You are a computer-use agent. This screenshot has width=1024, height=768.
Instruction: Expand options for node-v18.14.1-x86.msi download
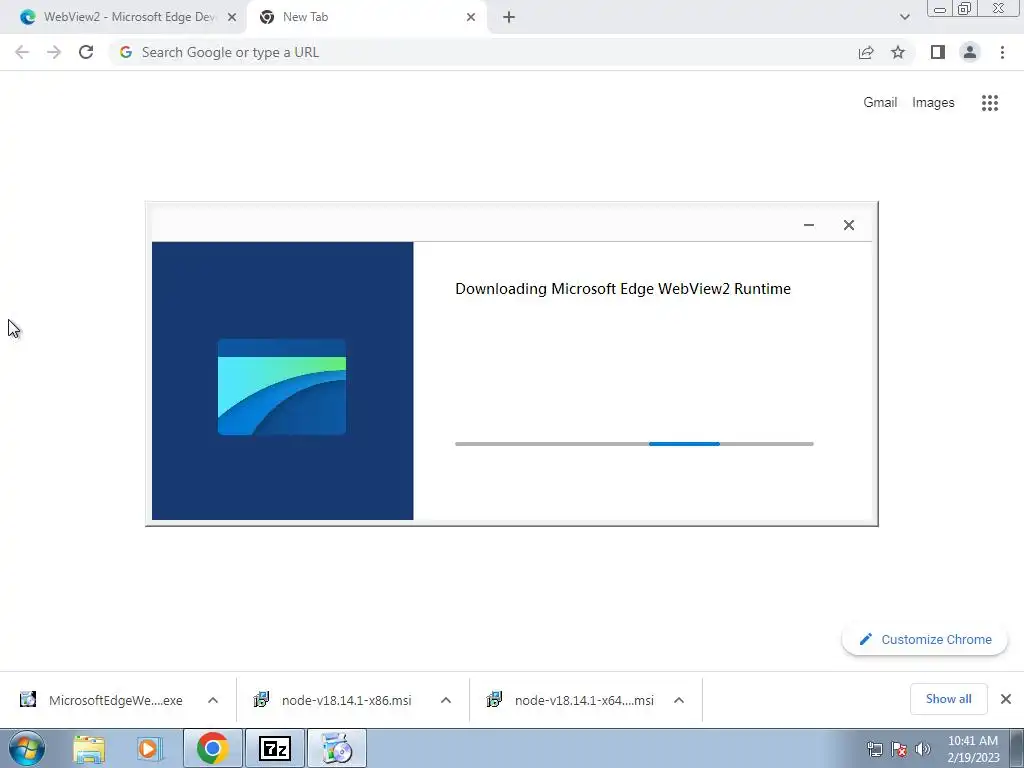coord(446,700)
